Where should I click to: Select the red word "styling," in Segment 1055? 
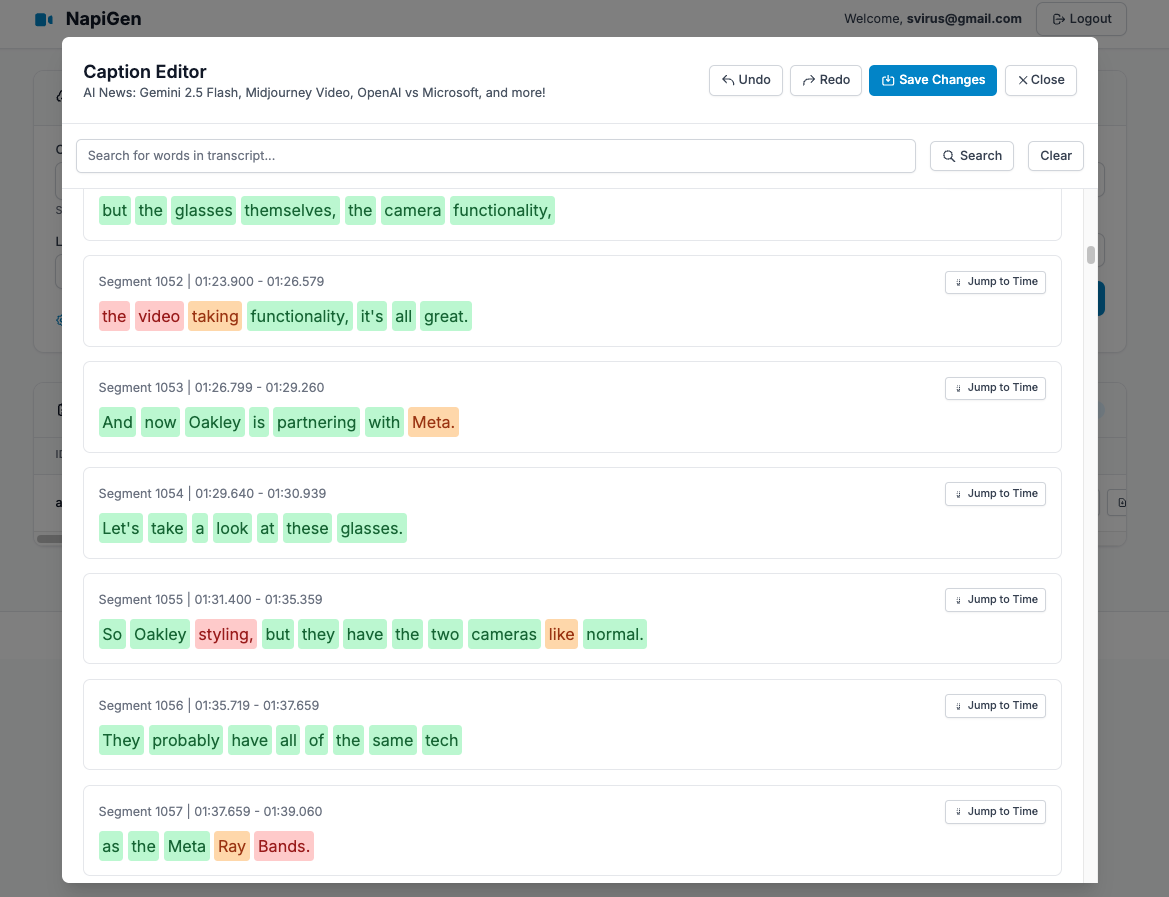(x=226, y=635)
